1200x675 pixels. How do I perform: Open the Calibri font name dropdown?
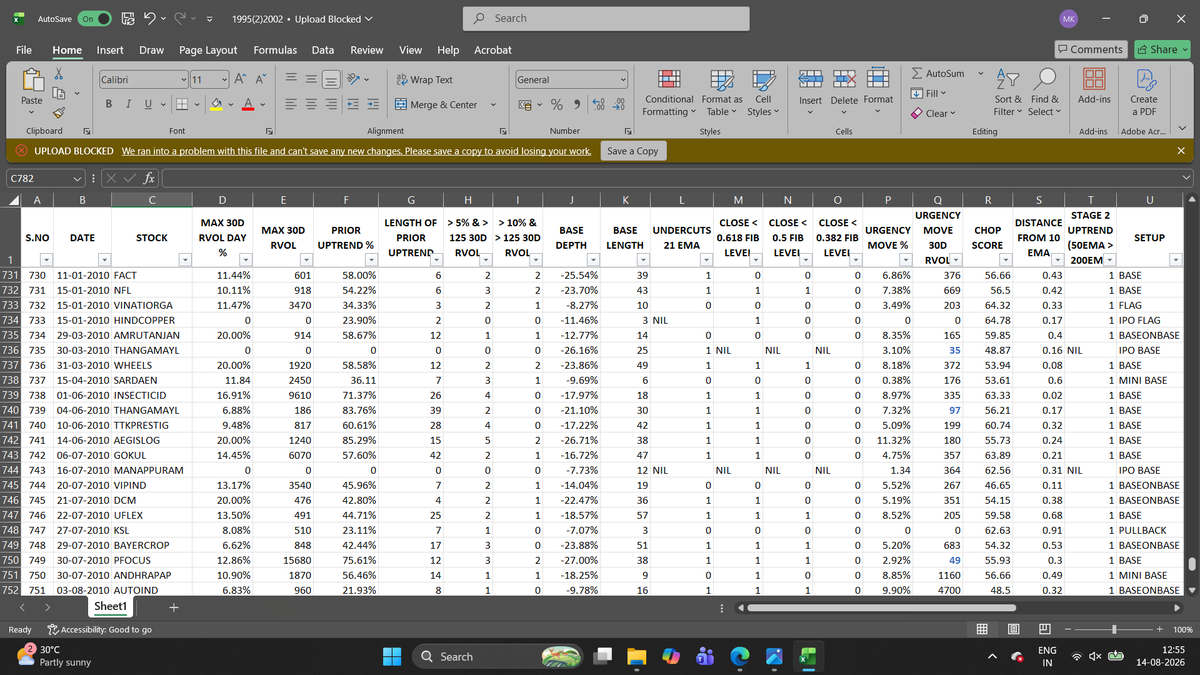click(183, 79)
